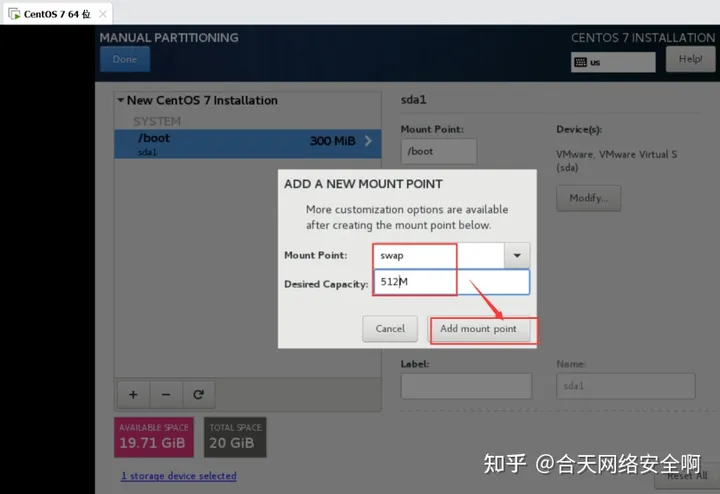Click the keyboard layout icon beside us
Viewport: 720px width, 494px height.
point(580,62)
